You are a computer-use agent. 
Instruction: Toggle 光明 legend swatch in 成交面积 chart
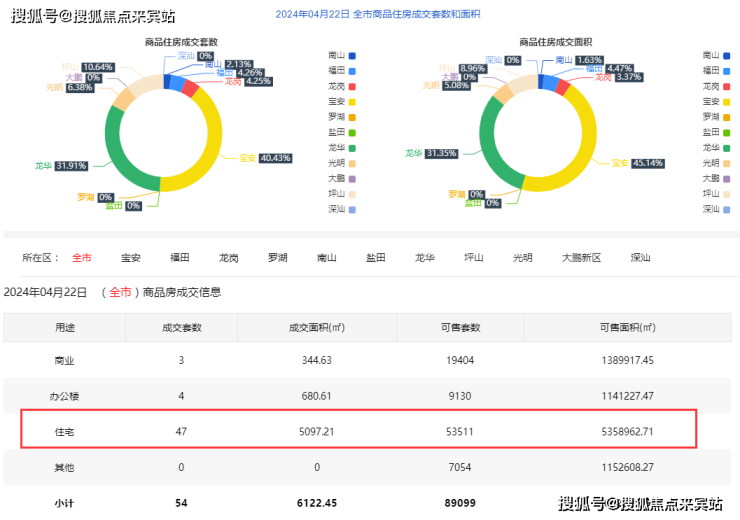click(x=727, y=164)
